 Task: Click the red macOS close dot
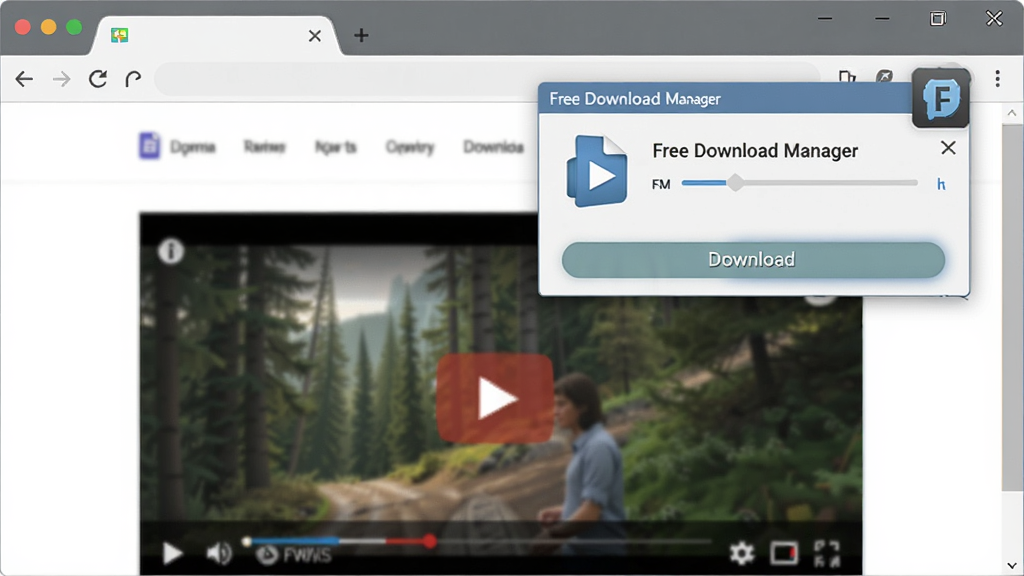(x=23, y=27)
